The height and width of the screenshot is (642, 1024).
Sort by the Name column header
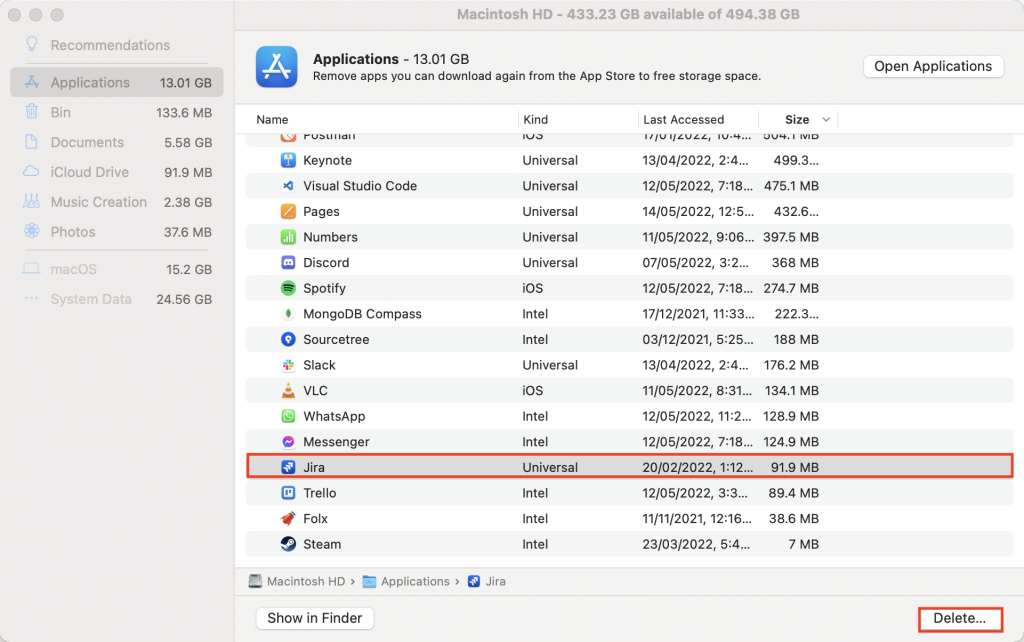(x=272, y=120)
